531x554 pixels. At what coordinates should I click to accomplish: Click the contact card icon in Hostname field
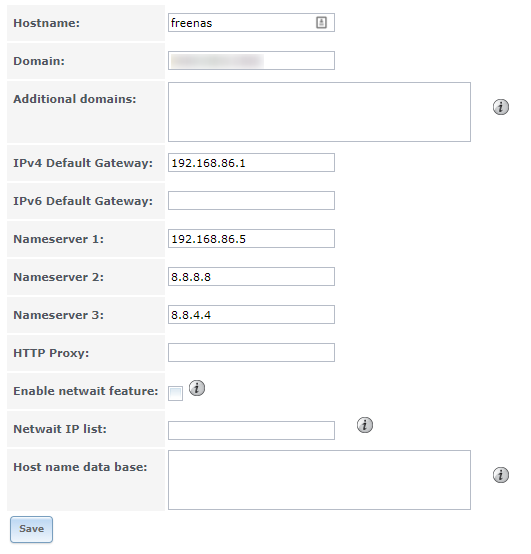coord(321,23)
